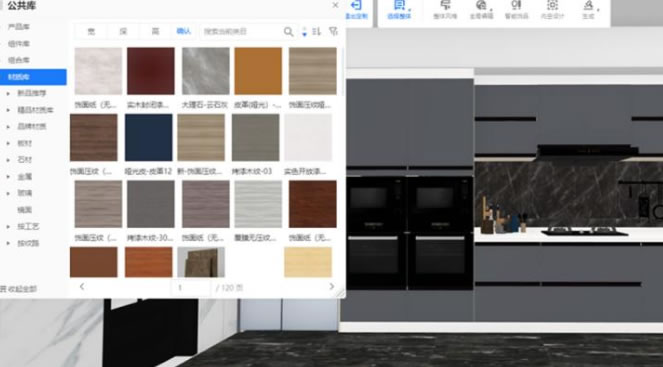Click the sort order icon beside search

coord(316,32)
